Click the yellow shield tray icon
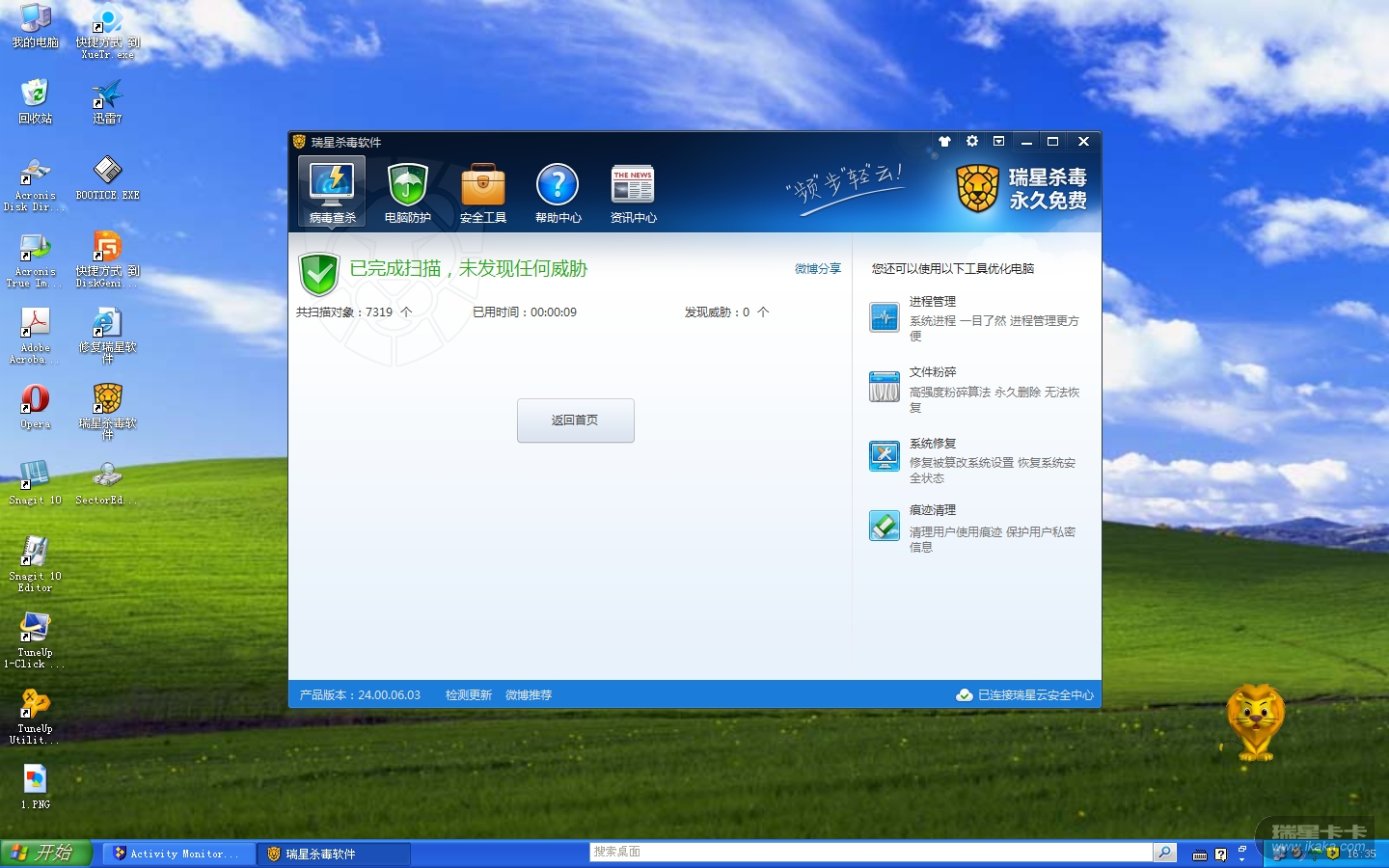Screen dimensions: 1389x868 click(x=1332, y=854)
